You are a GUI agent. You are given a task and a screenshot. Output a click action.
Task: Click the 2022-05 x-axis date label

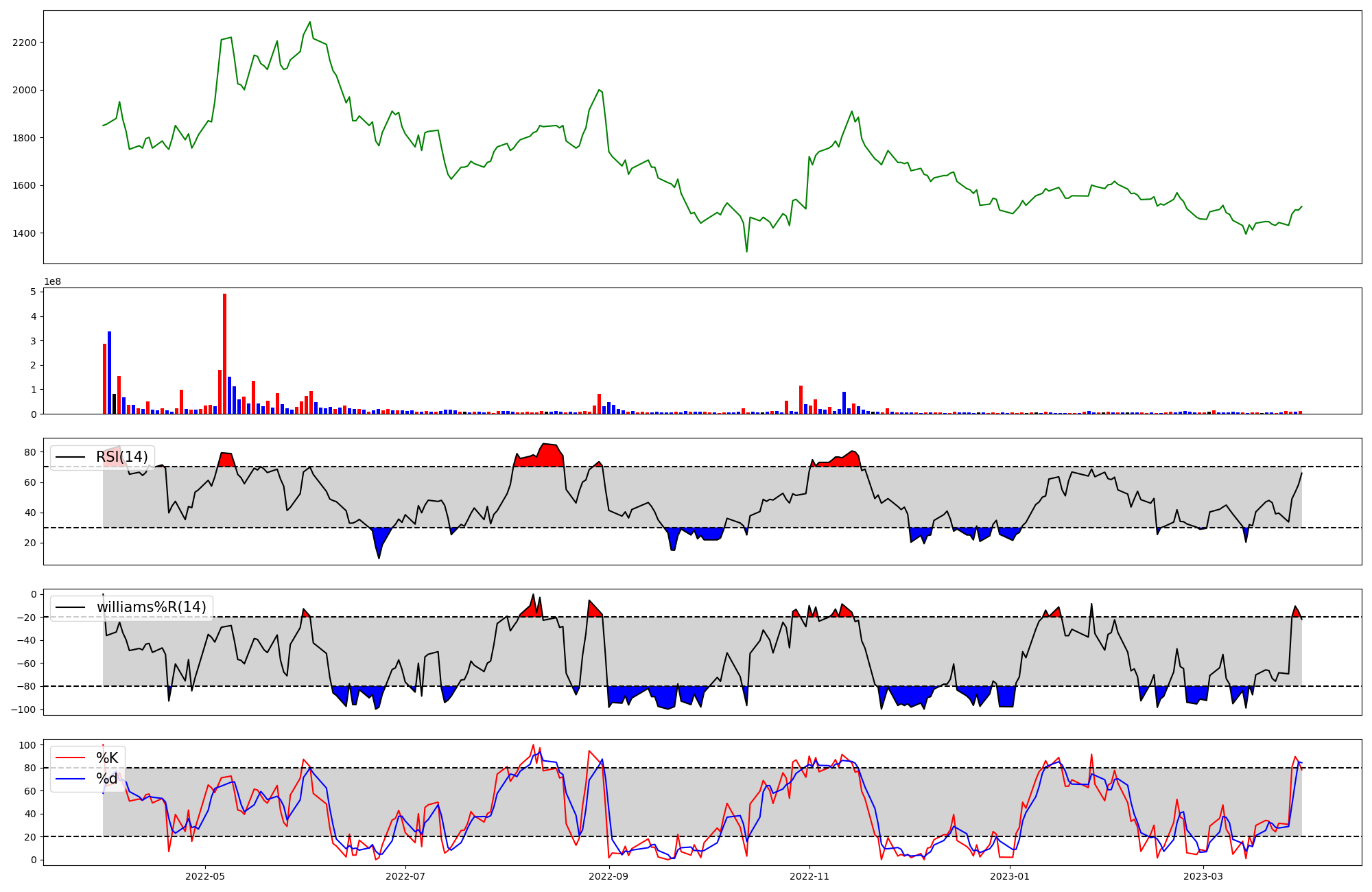coord(205,876)
